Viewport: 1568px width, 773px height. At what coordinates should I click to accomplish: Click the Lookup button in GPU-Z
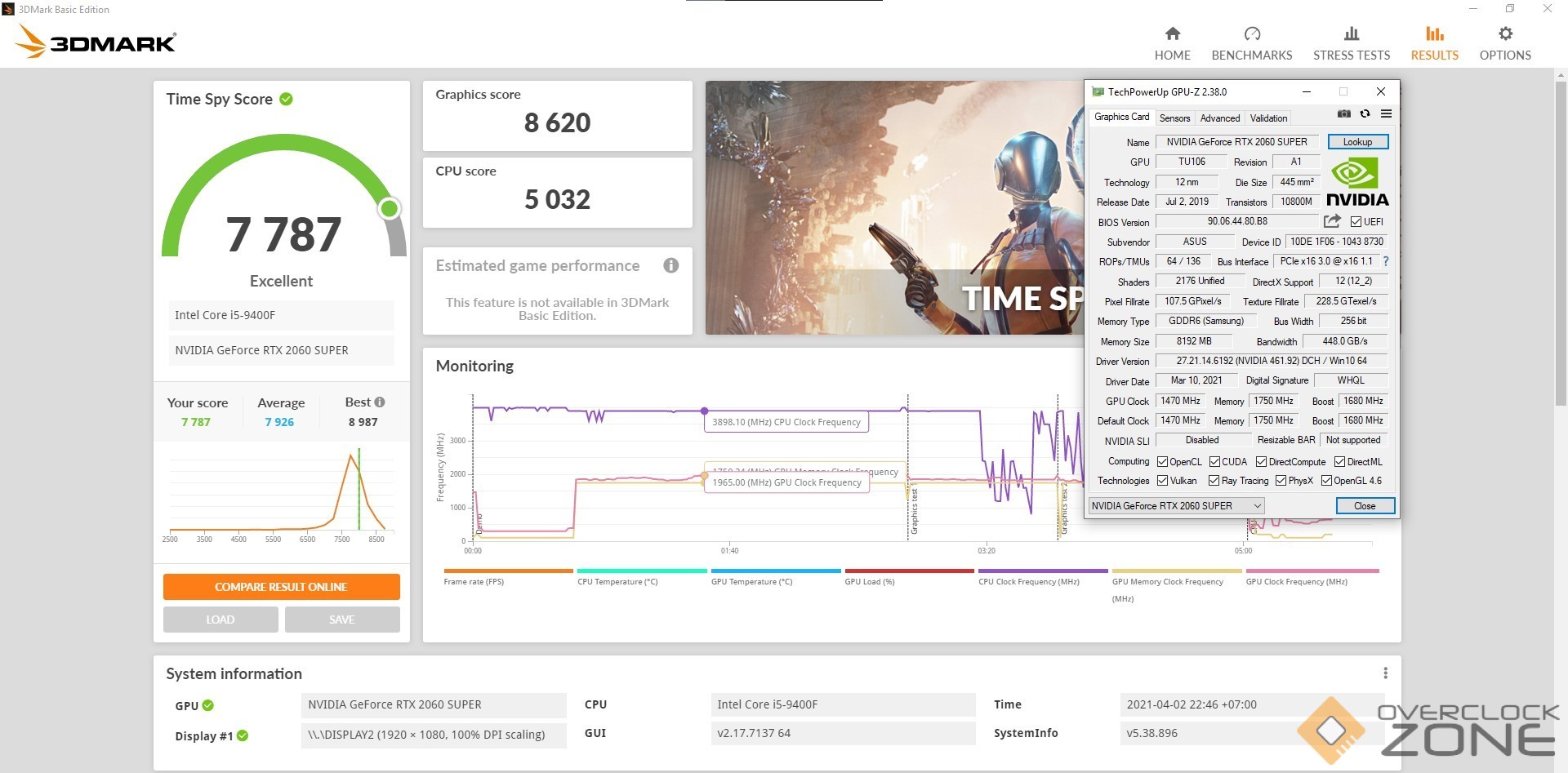1357,142
